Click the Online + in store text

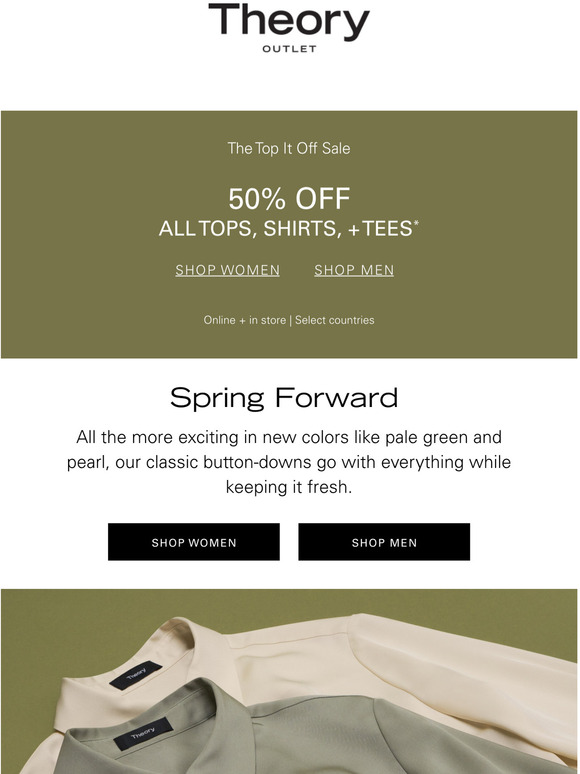[x=245, y=320]
